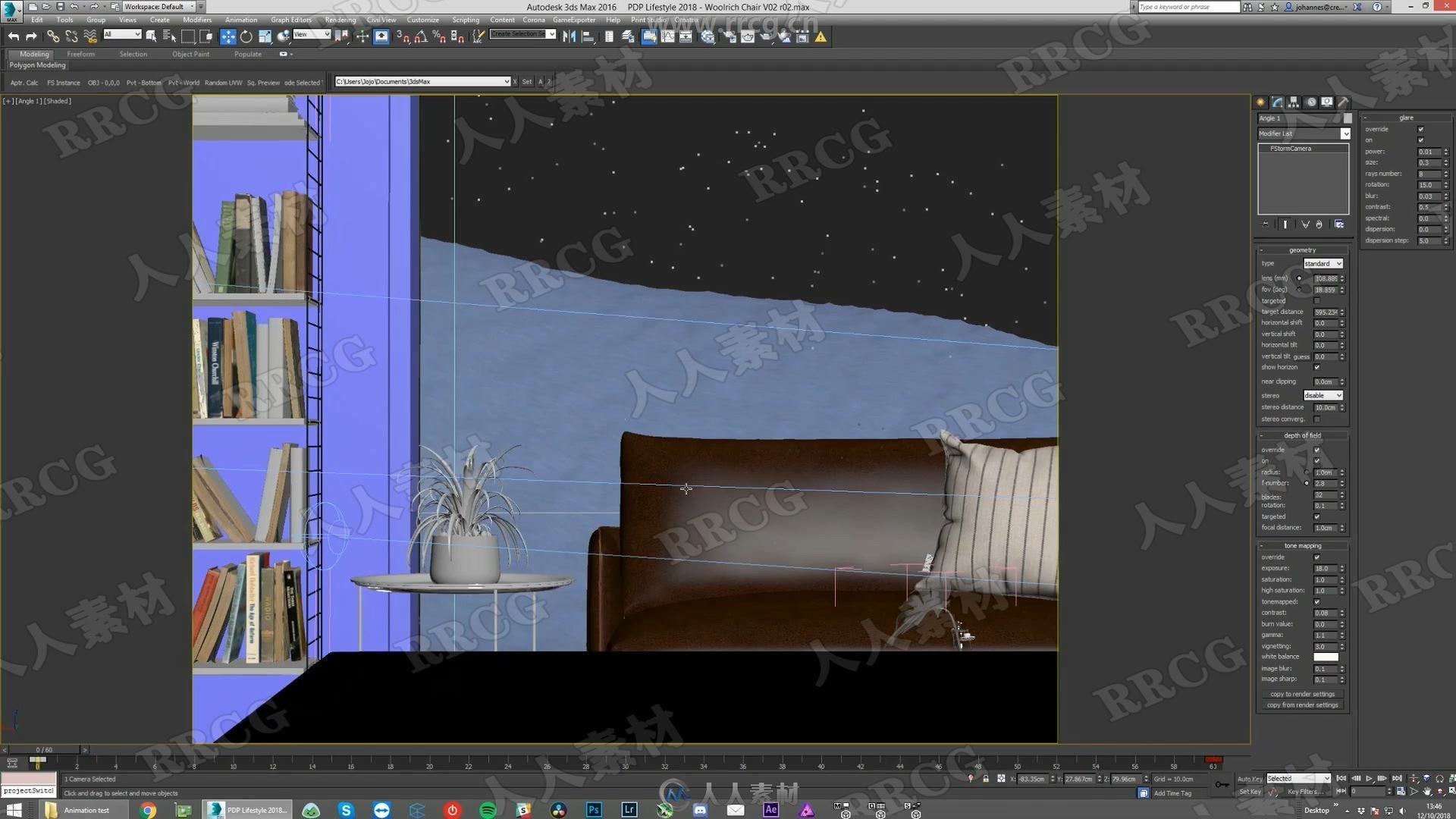Click copy to render settings button
The width and height of the screenshot is (1456, 819).
(x=1302, y=694)
